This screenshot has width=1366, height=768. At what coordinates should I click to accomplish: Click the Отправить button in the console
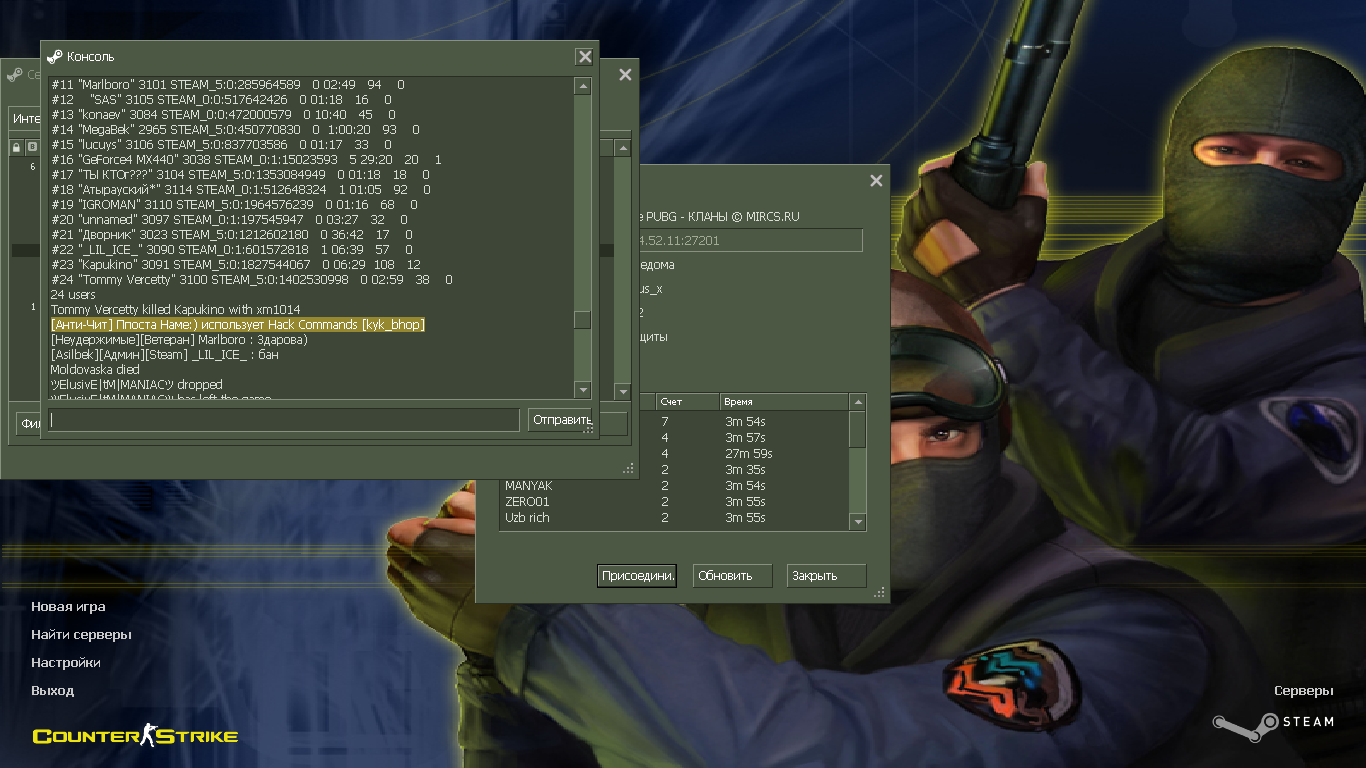[560, 420]
